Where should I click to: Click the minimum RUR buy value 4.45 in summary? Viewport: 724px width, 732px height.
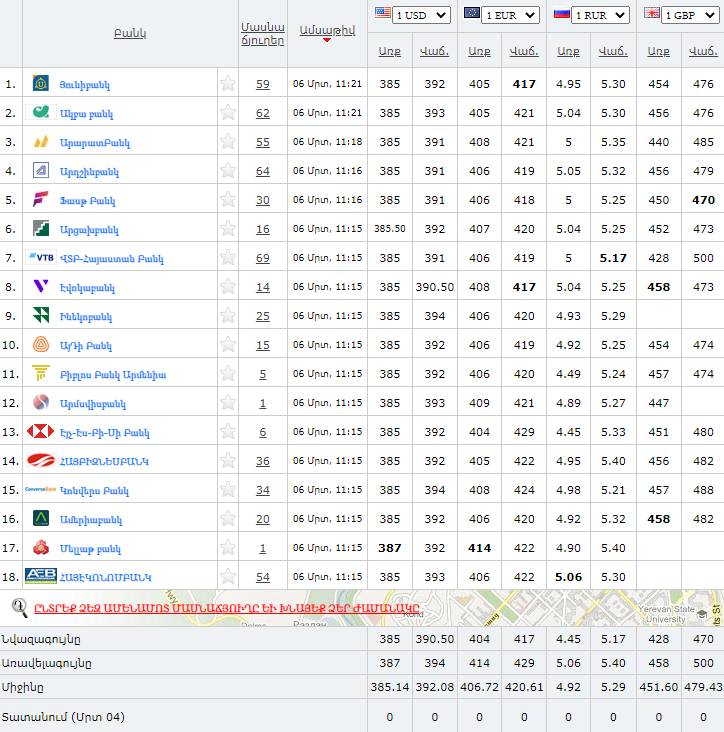coord(569,639)
